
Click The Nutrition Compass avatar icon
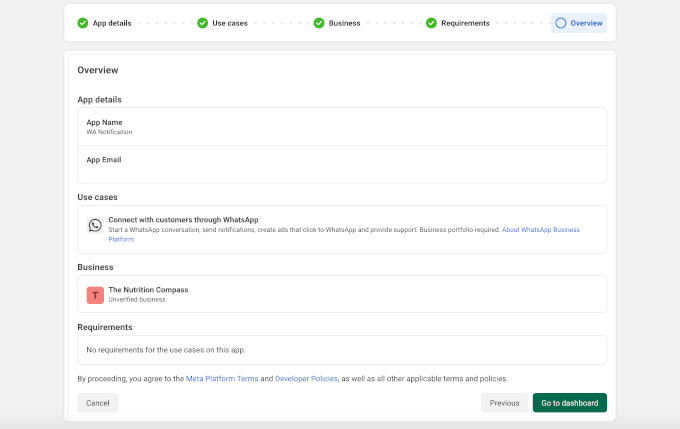95,294
